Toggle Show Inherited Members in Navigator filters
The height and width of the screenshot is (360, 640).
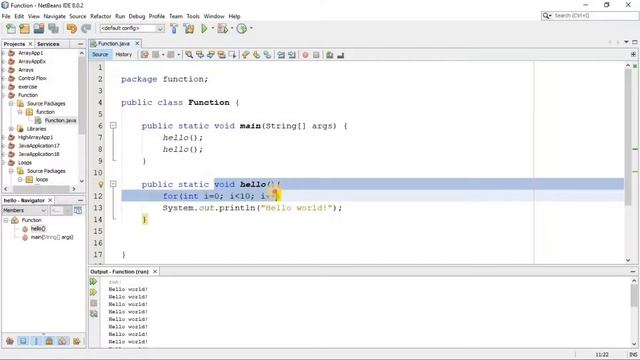click(x=10, y=341)
